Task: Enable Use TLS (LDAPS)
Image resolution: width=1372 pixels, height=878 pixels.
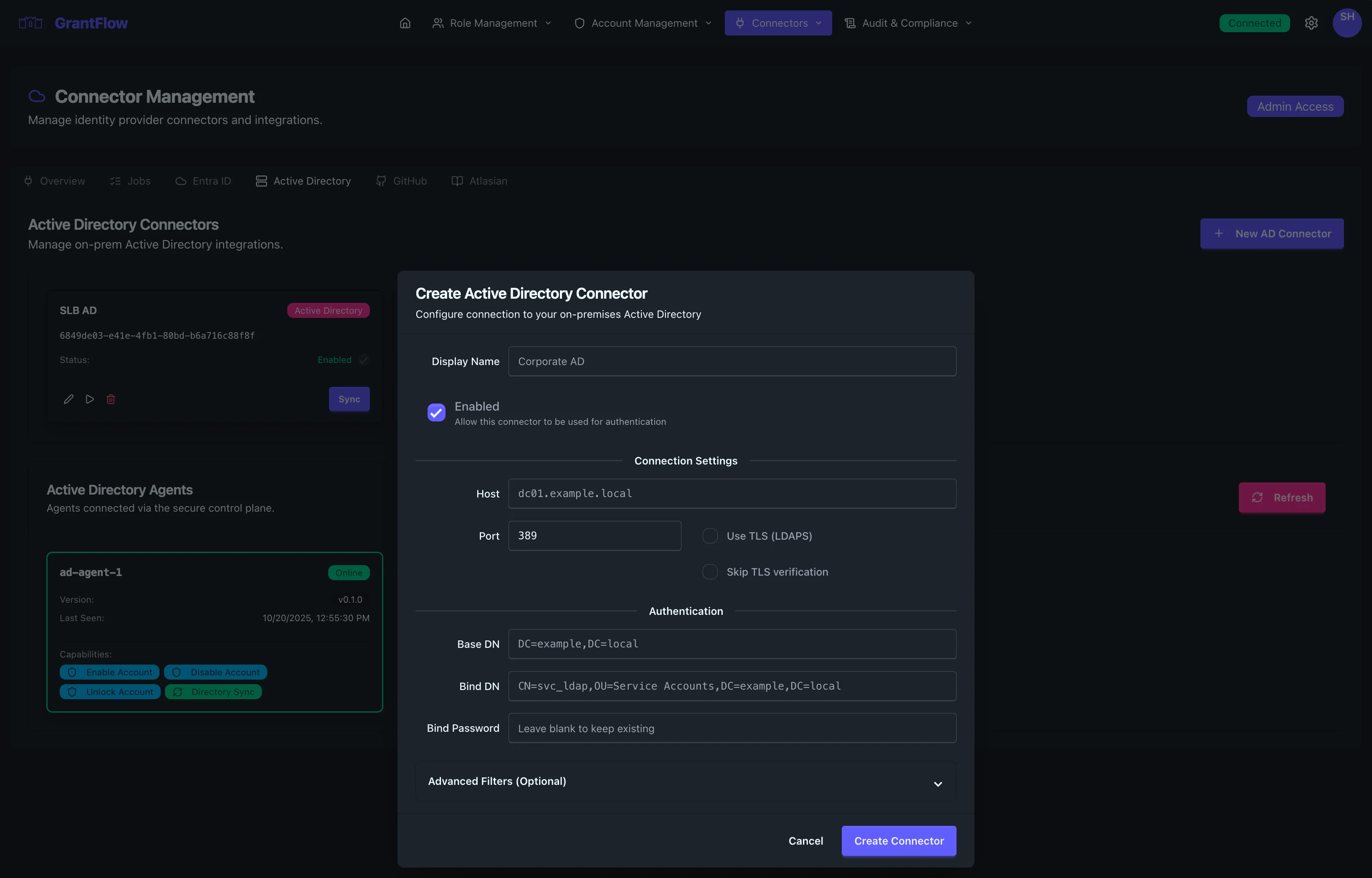Action: coord(710,535)
